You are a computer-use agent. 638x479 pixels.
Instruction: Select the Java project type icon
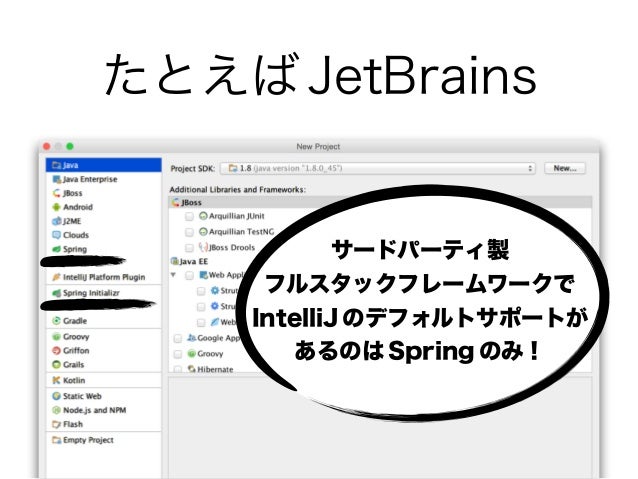pos(57,165)
